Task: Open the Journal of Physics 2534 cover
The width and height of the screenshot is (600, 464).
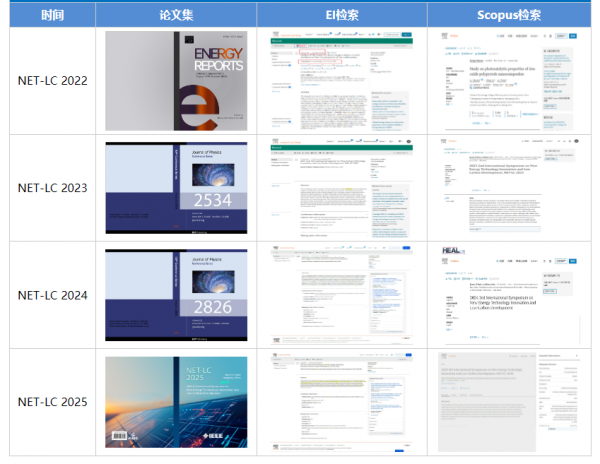Action: pyautogui.click(x=176, y=188)
